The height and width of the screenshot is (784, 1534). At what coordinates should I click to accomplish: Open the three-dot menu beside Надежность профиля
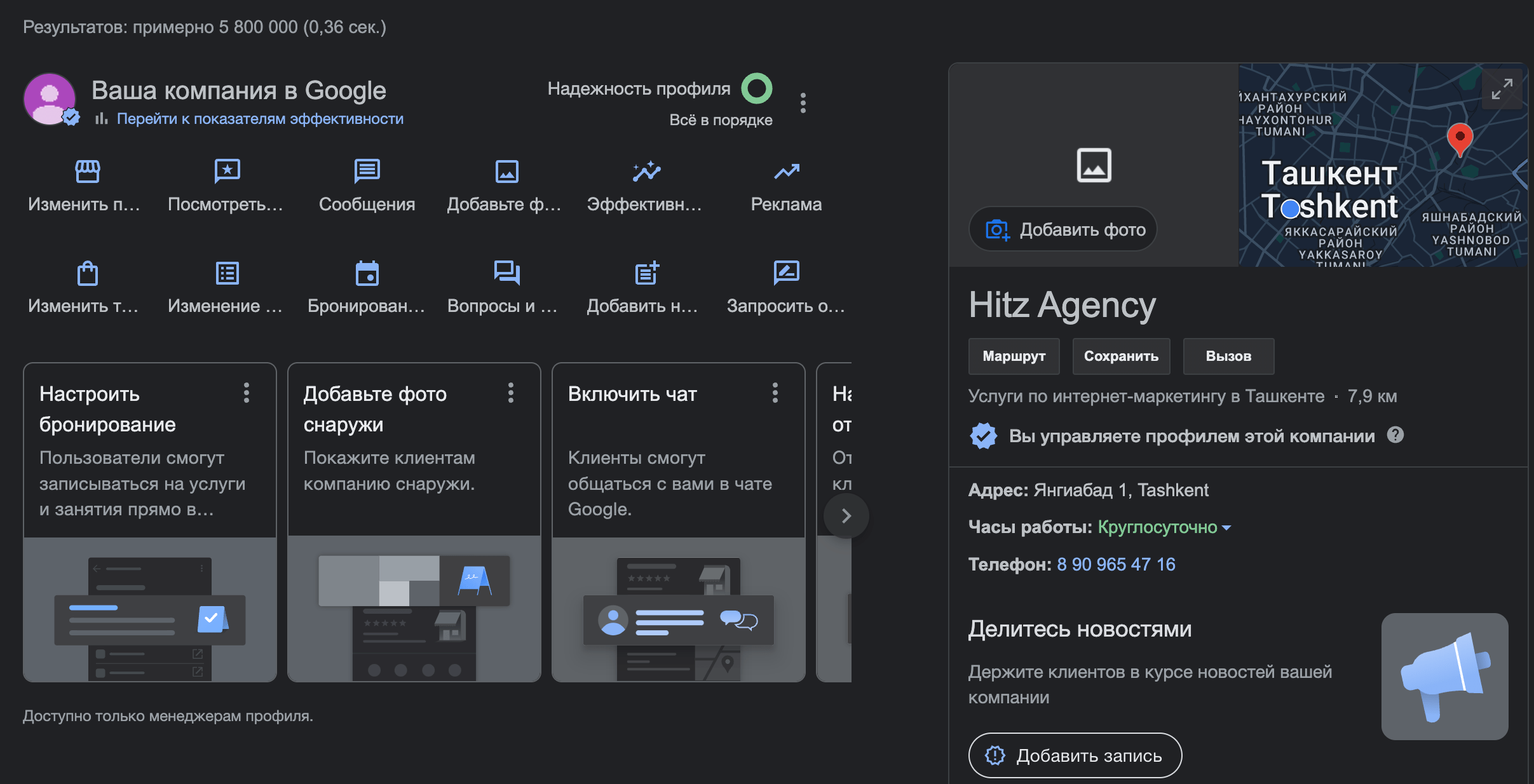pyautogui.click(x=803, y=103)
